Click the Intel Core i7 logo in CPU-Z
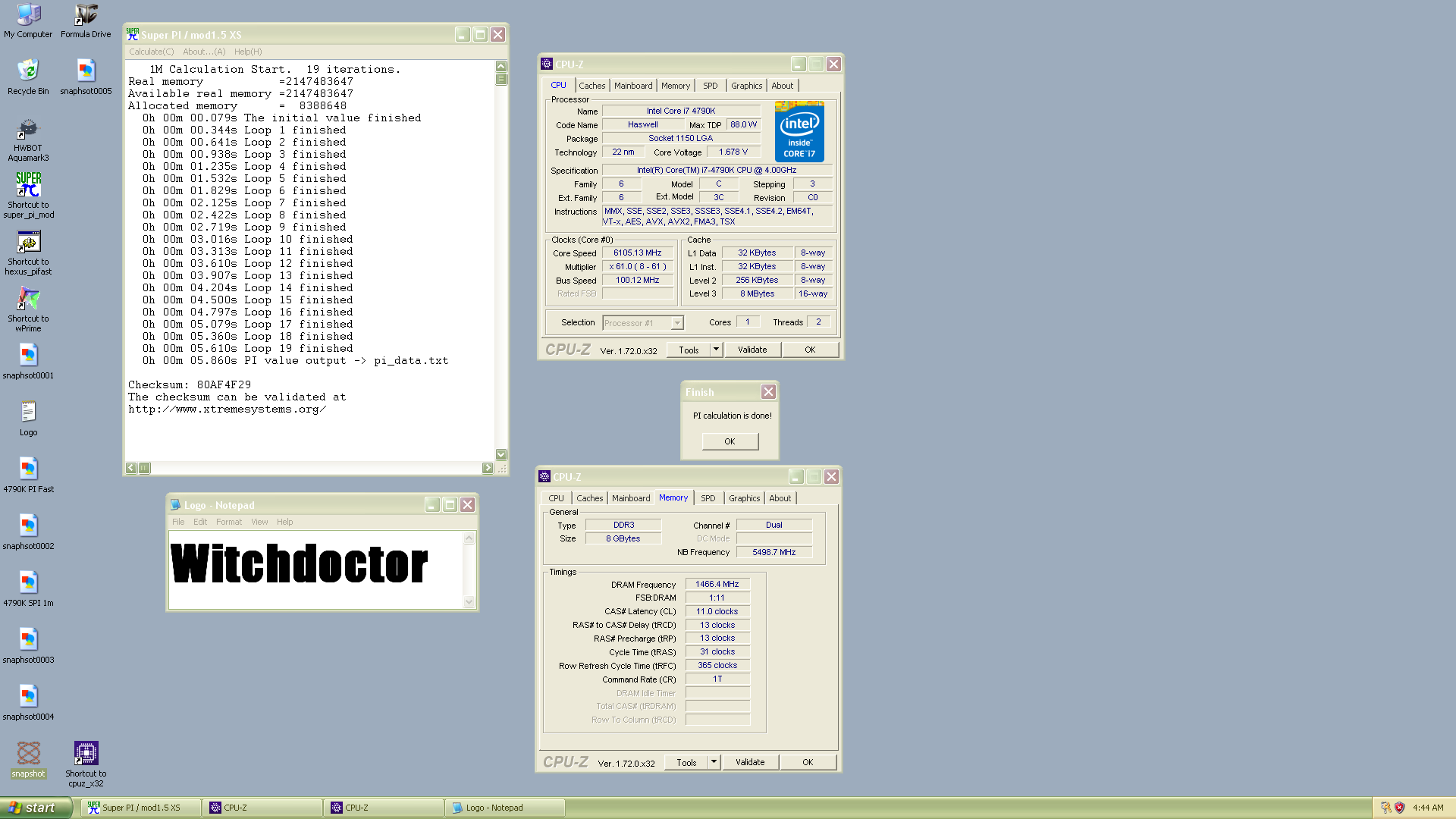This screenshot has width=1456, height=819. pos(799,131)
